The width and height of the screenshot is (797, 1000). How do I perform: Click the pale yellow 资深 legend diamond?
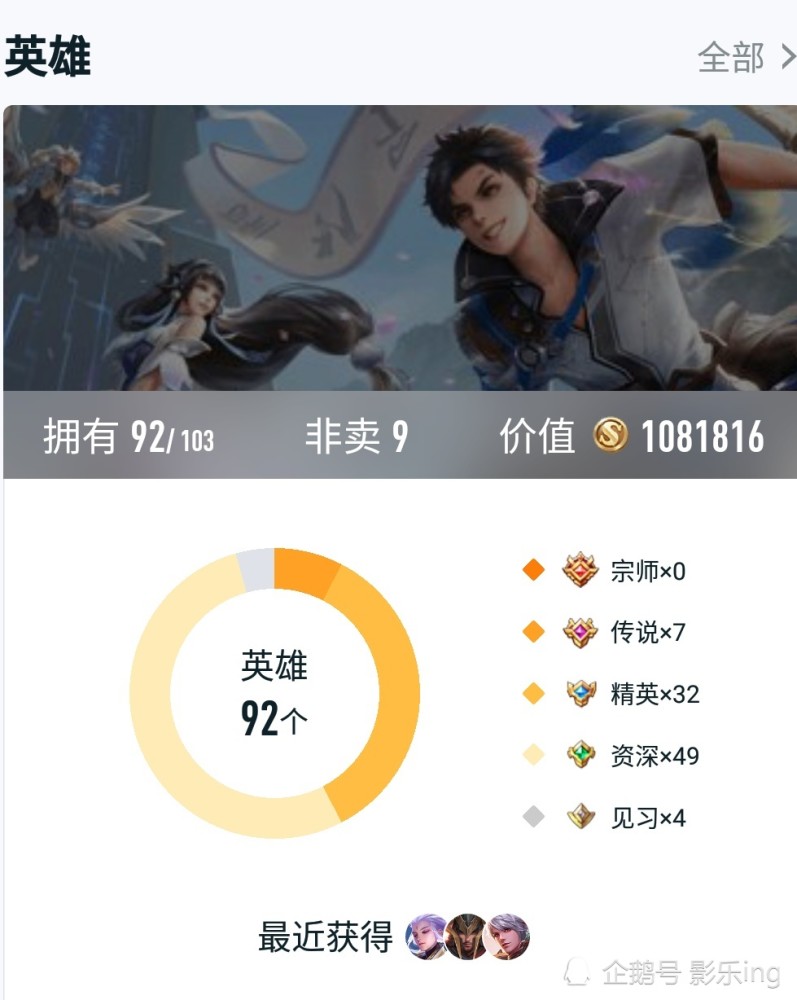[x=533, y=755]
